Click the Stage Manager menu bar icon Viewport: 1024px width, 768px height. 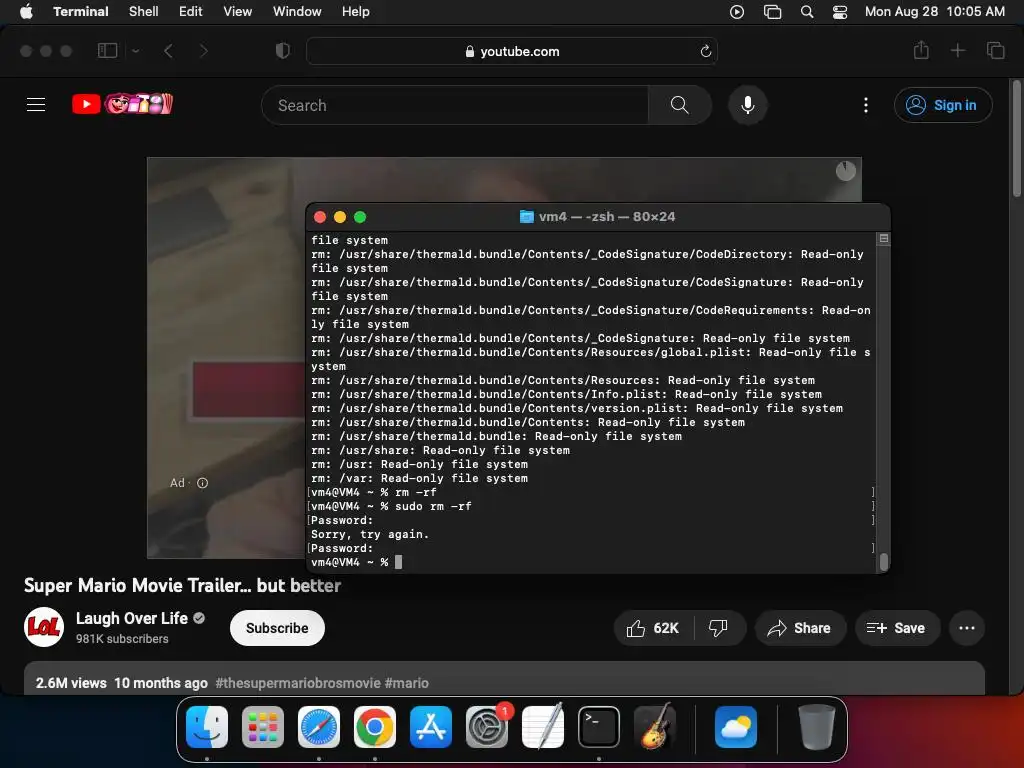(773, 12)
